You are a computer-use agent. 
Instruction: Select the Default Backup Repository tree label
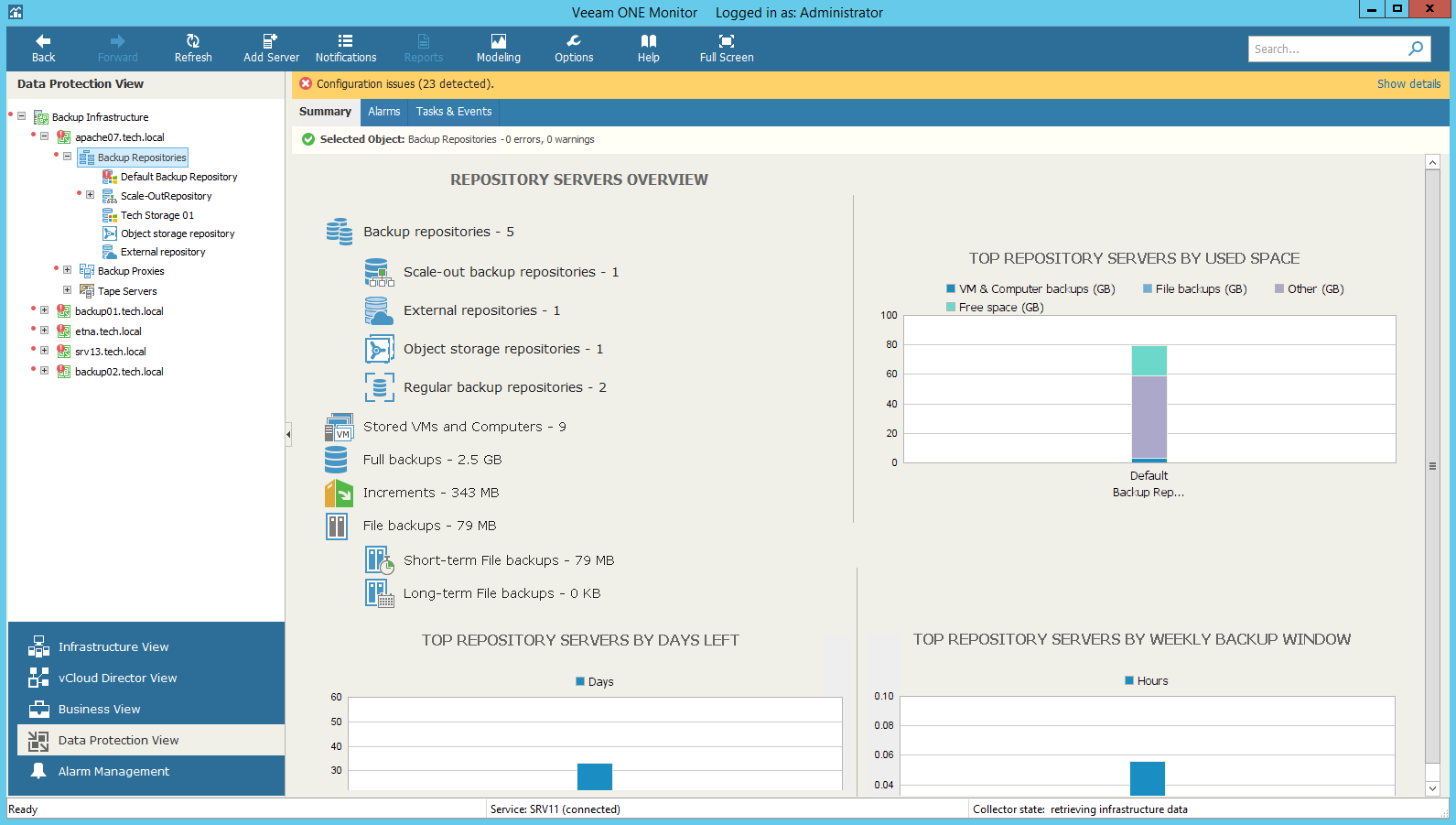pos(179,177)
